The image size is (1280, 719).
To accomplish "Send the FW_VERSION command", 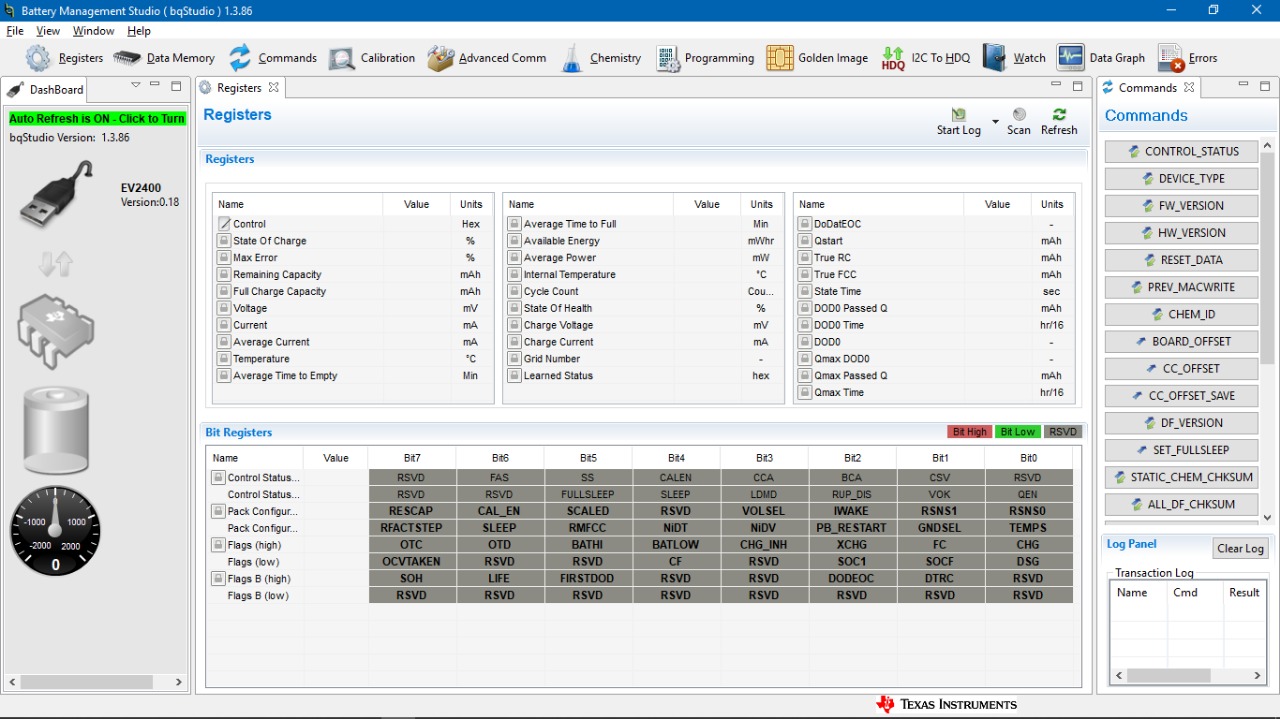I will [1182, 205].
